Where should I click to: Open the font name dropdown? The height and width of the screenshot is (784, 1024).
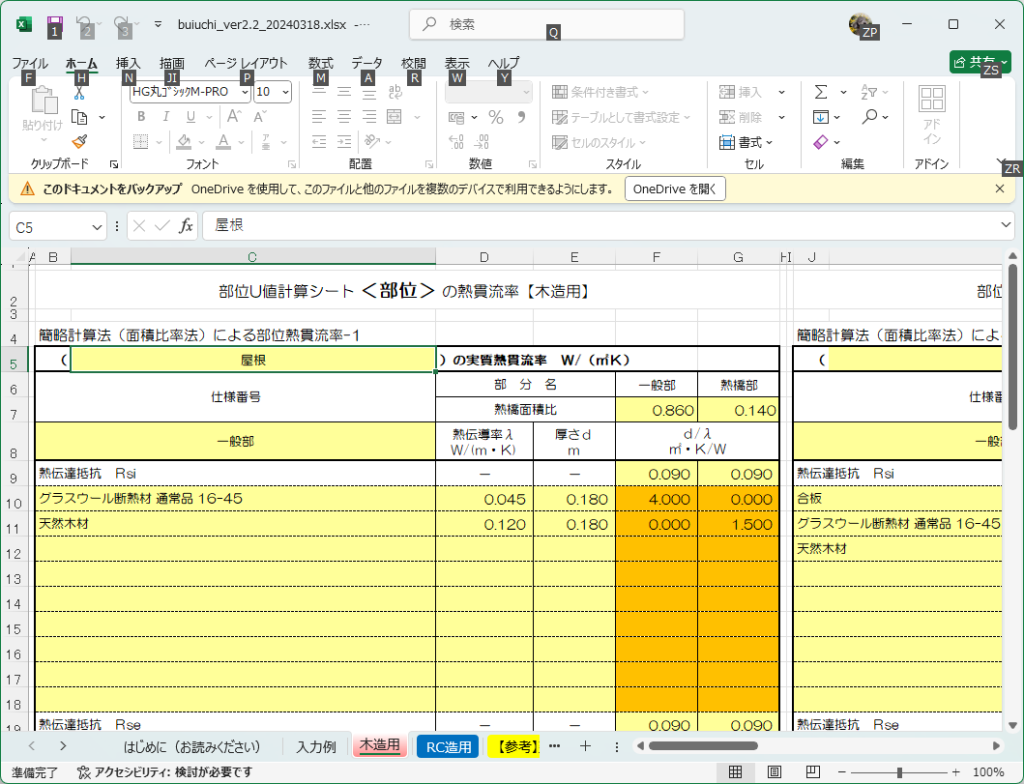(x=245, y=92)
